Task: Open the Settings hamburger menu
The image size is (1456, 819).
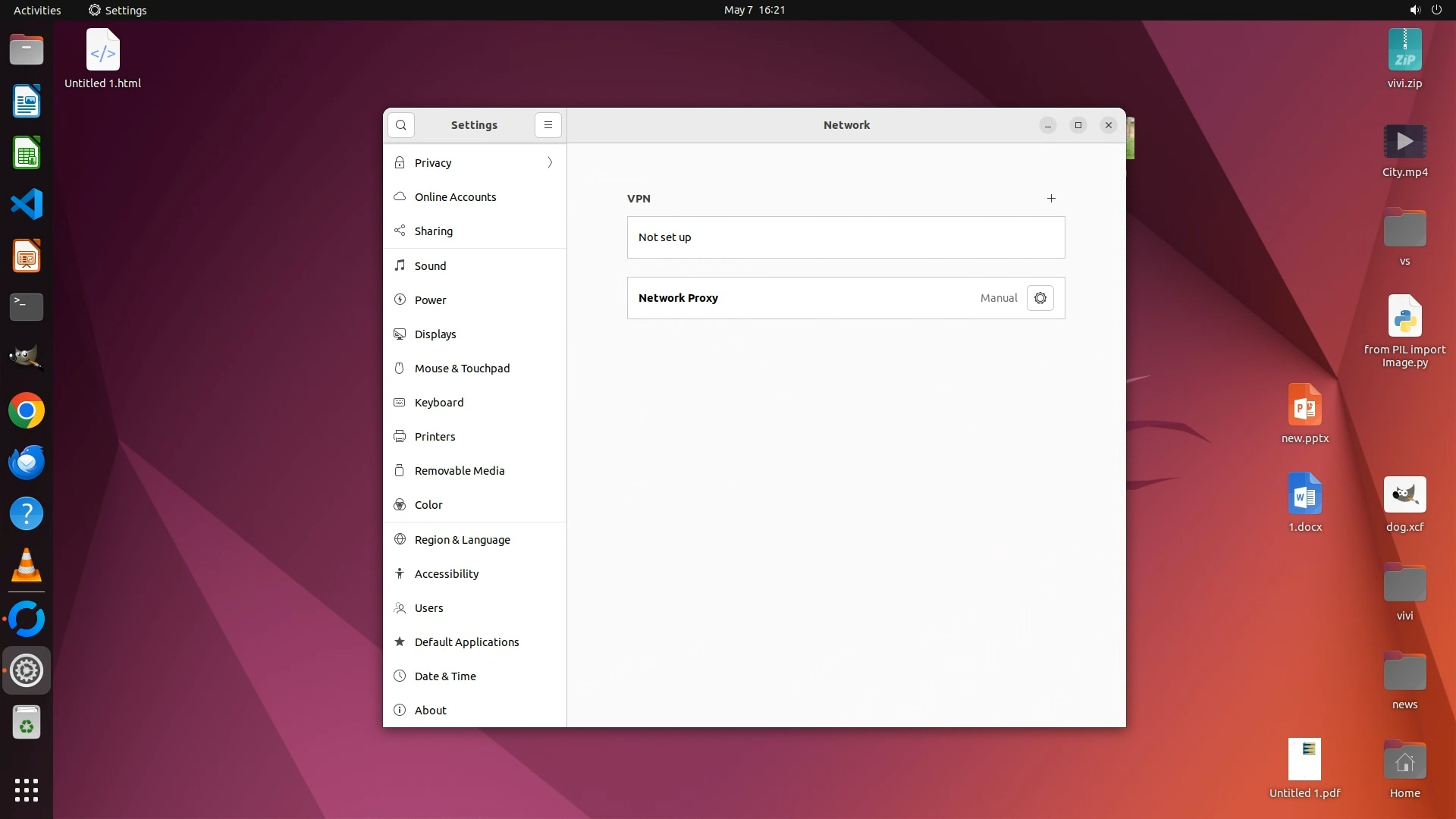Action: point(548,125)
